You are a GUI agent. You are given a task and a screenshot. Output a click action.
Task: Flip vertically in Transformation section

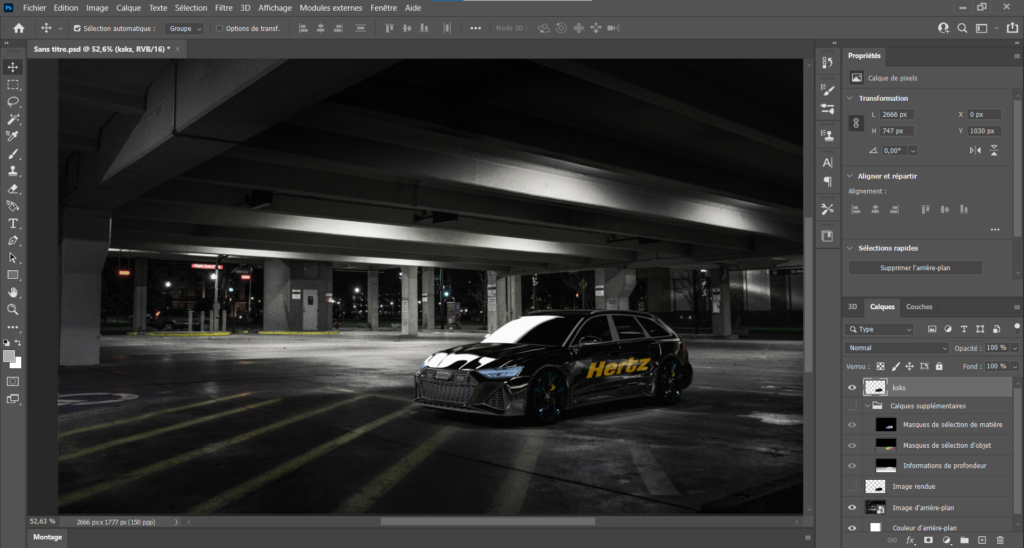(x=993, y=150)
